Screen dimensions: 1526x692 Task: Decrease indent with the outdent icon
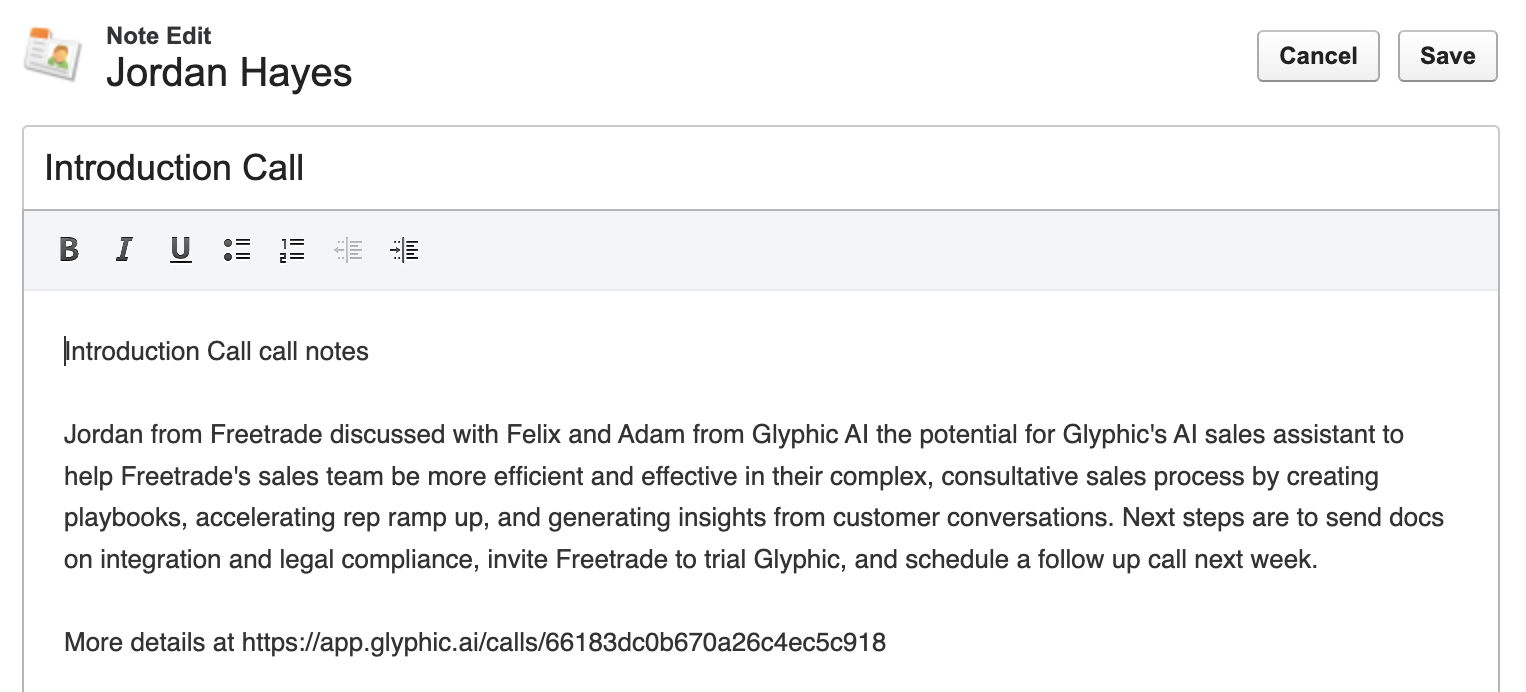(x=348, y=249)
